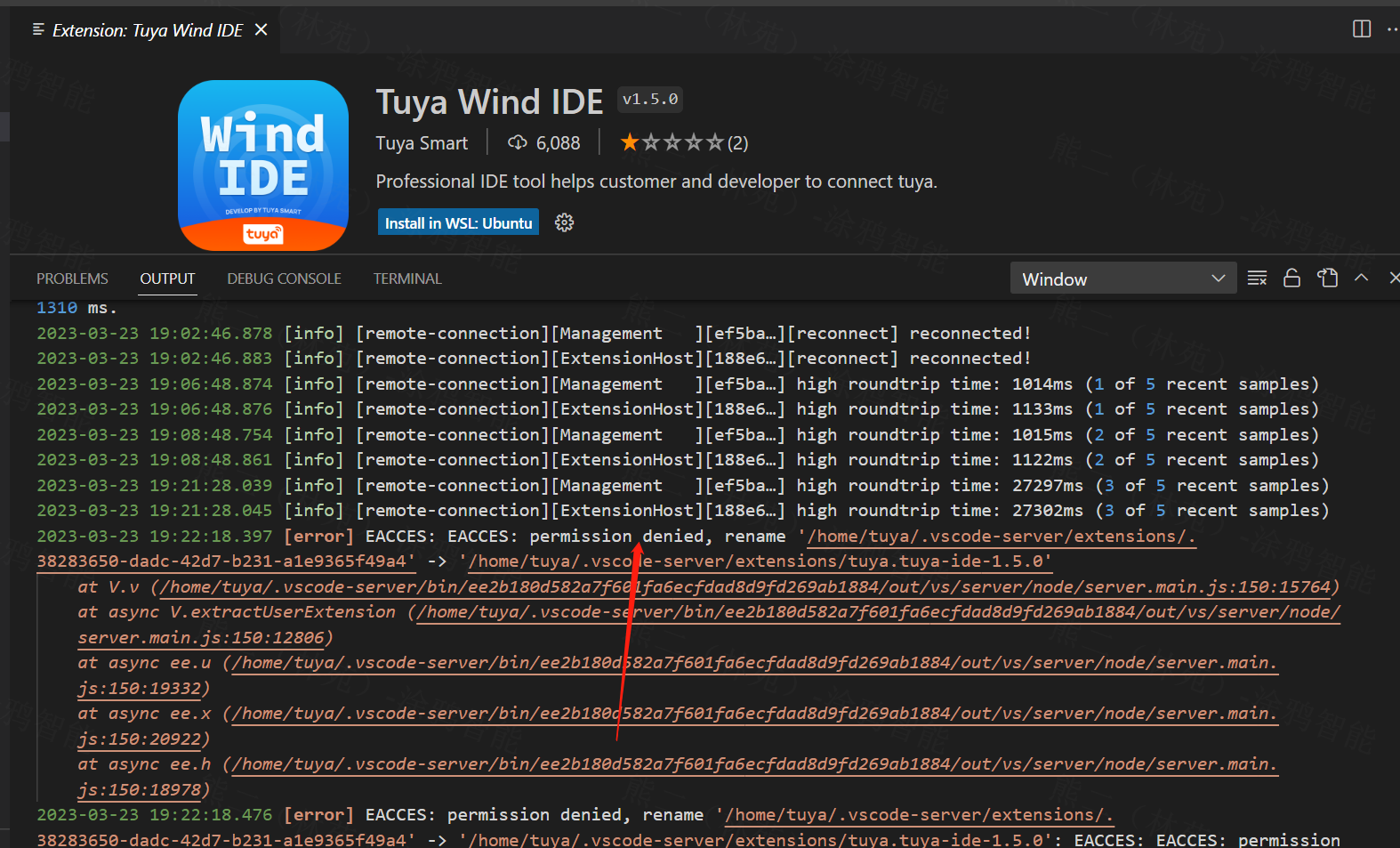Click the "at async V.extractUserExtension" stack frame text

coord(237,612)
